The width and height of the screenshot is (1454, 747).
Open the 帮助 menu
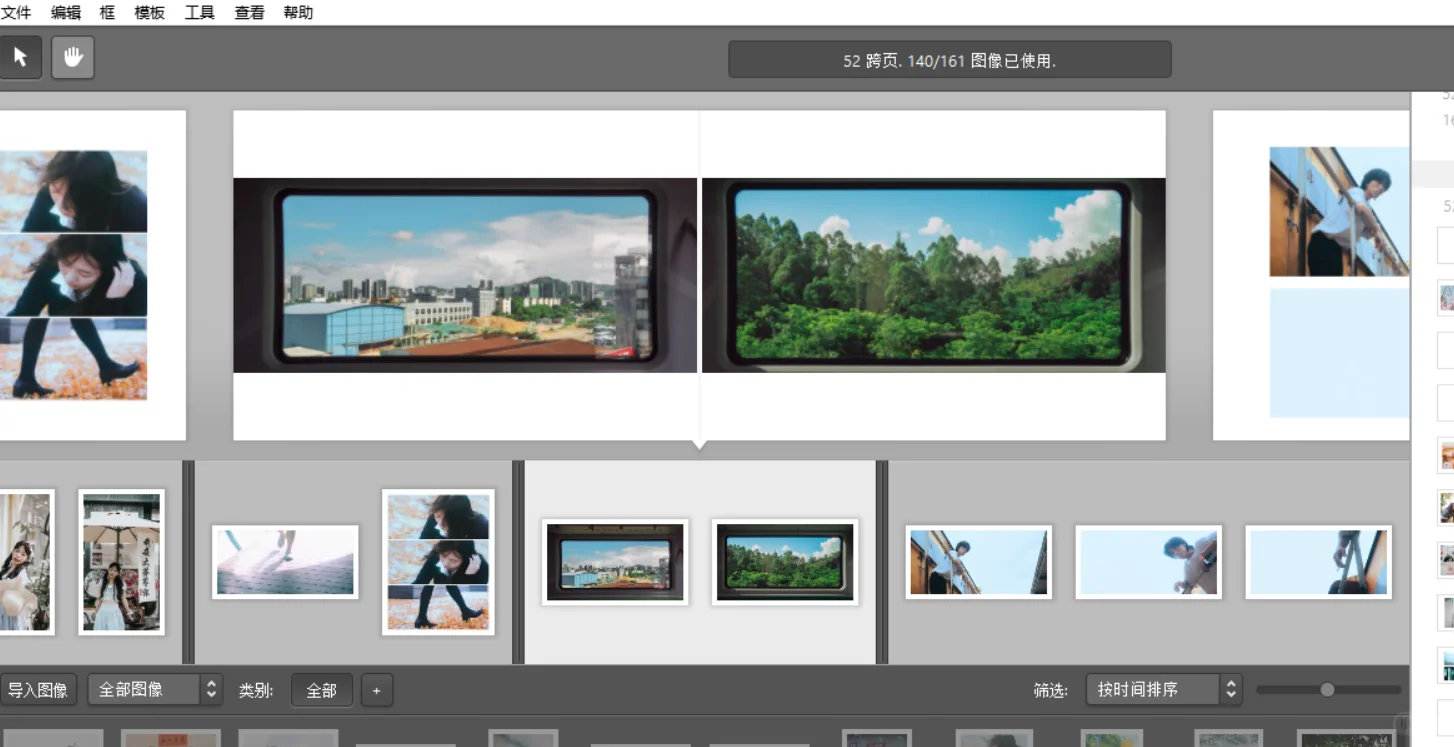click(298, 13)
